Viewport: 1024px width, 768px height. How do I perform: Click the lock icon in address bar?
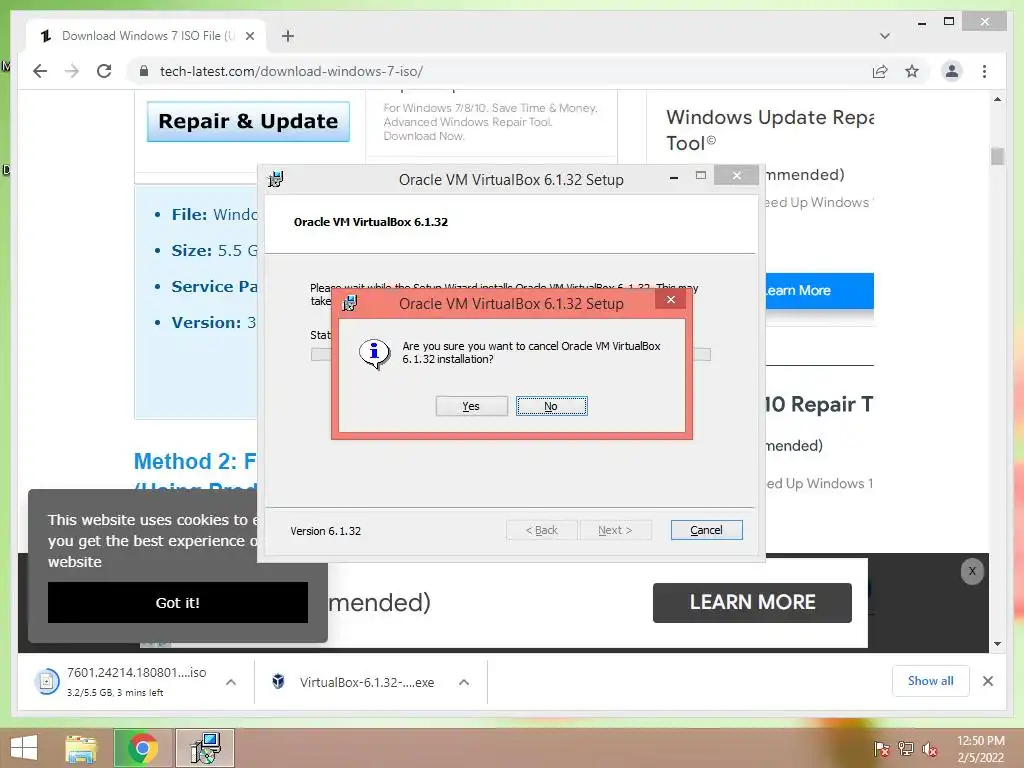[x=144, y=71]
